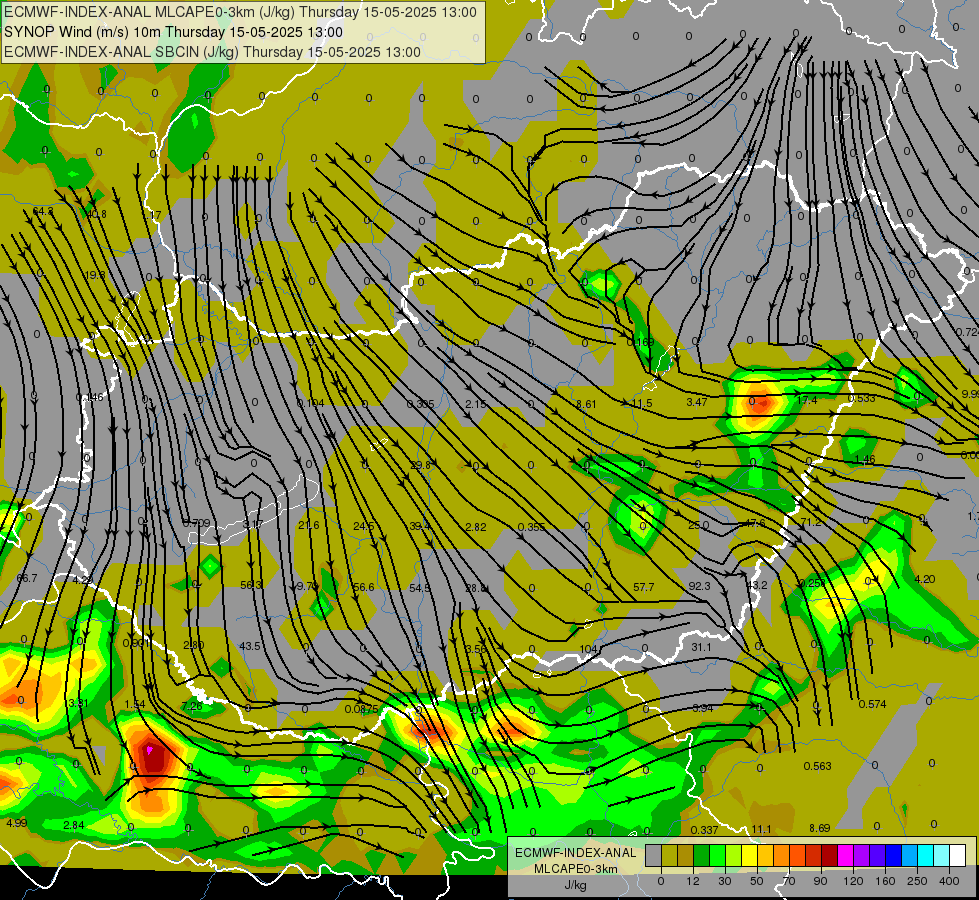Click the map value '54.5'
Screen dimensions: 979x900
pos(420,588)
